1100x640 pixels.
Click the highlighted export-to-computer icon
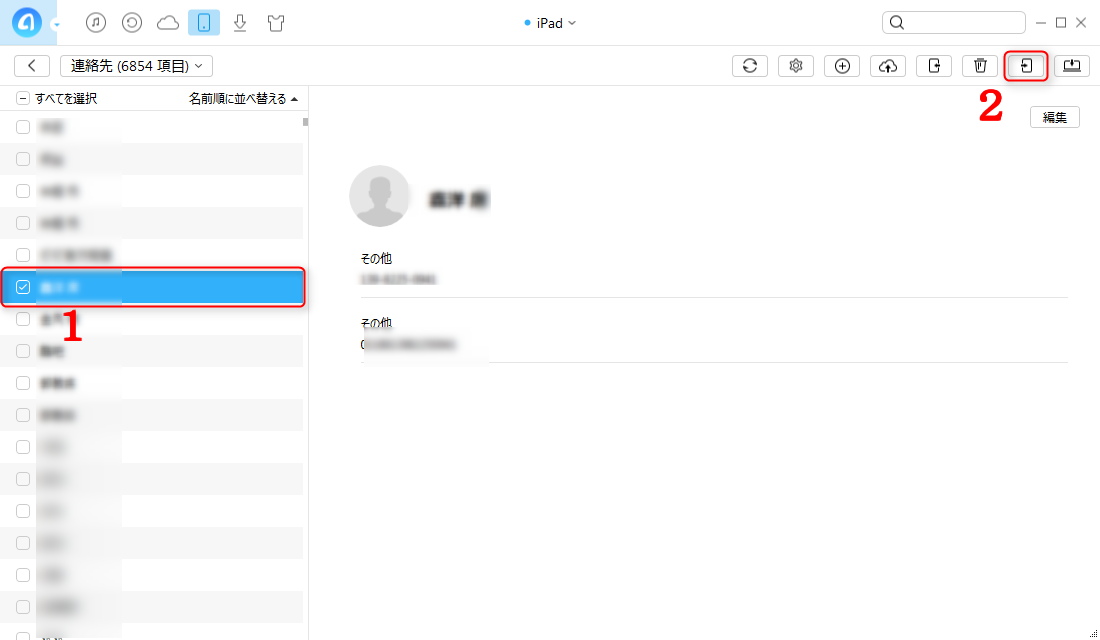(1026, 65)
